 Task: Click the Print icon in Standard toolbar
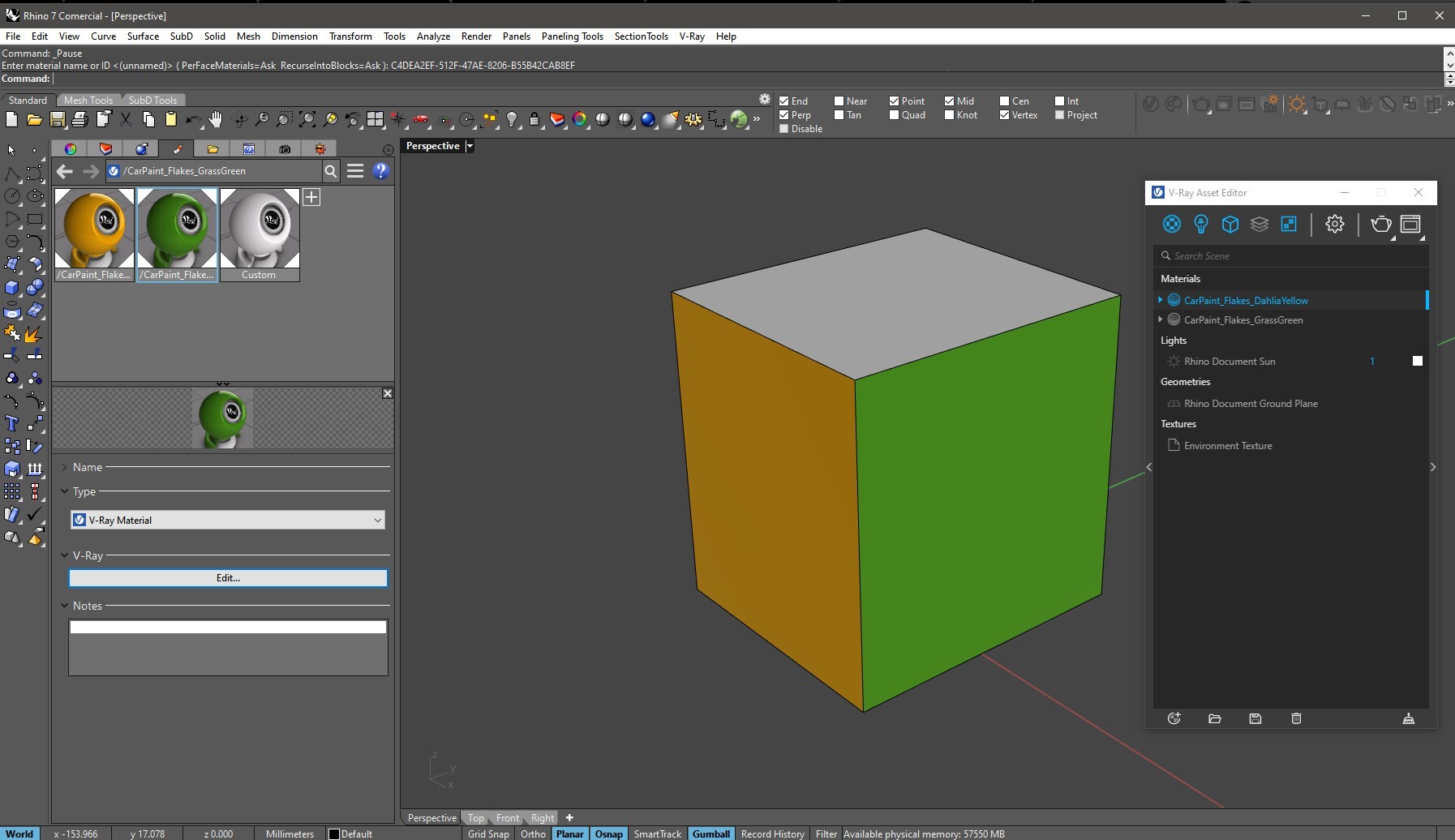pos(79,119)
